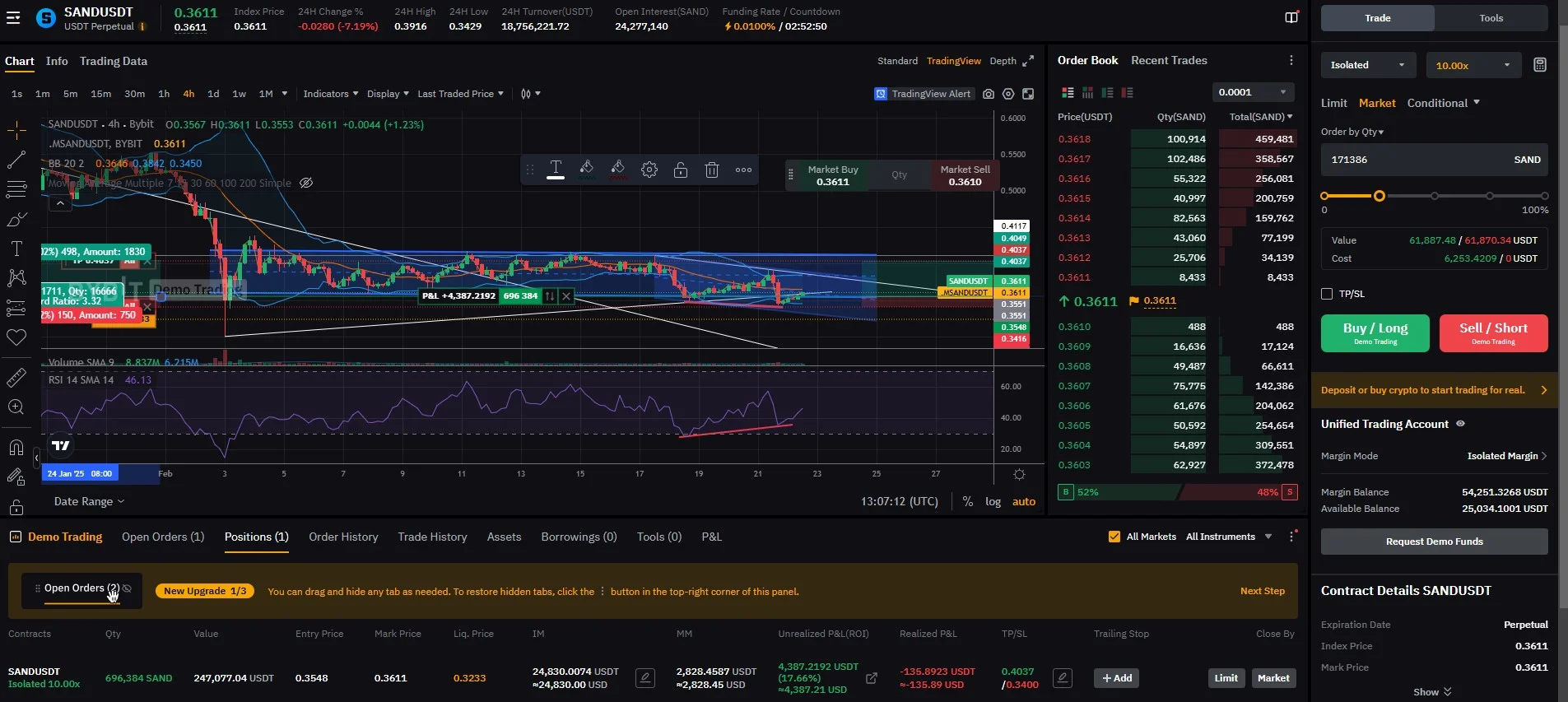This screenshot has height=702, width=1568.
Task: Take a chart snapshot with camera icon
Action: [989, 94]
